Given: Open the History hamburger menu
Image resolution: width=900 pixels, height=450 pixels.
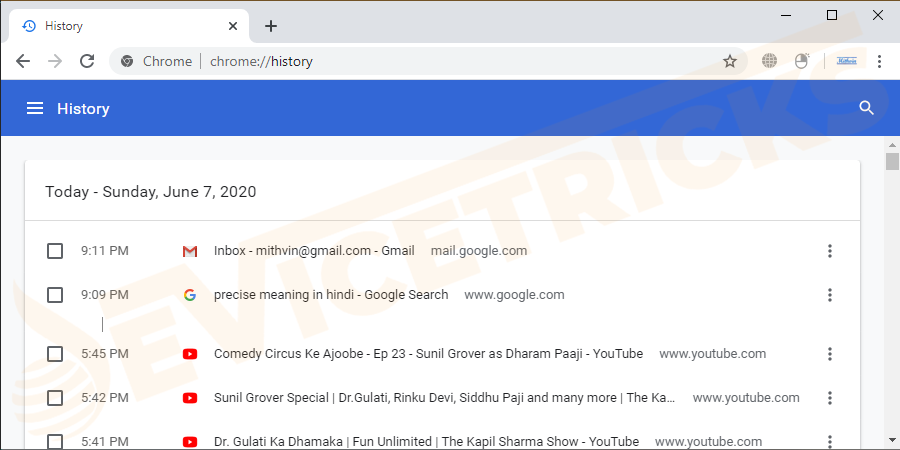Looking at the screenshot, I should pyautogui.click(x=35, y=108).
